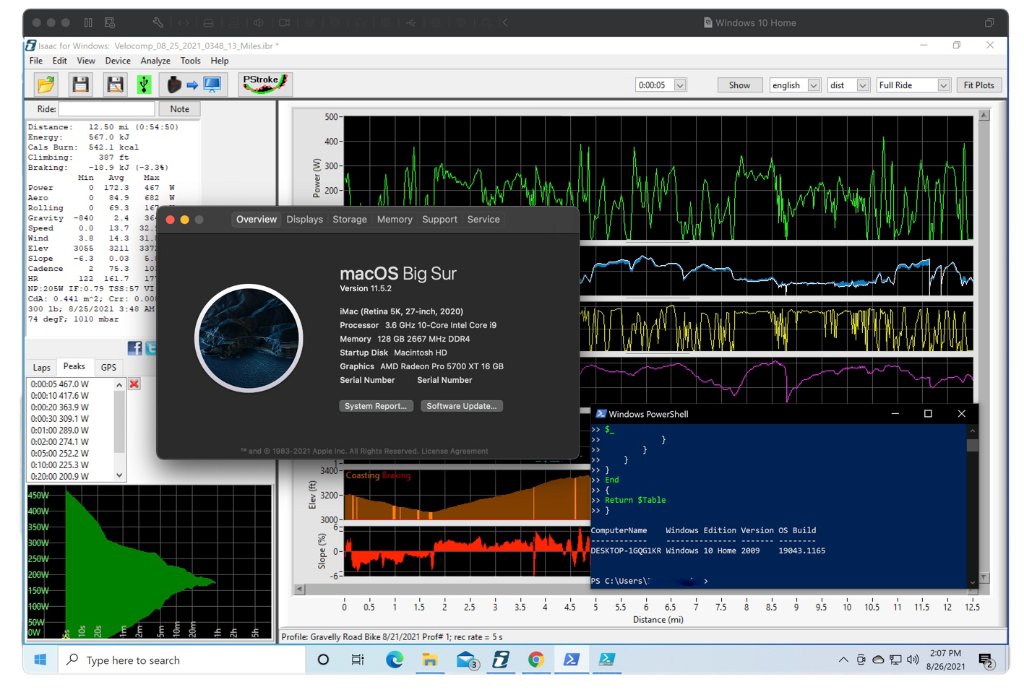Click the network tray icon
1024x695 pixels.
point(895,660)
